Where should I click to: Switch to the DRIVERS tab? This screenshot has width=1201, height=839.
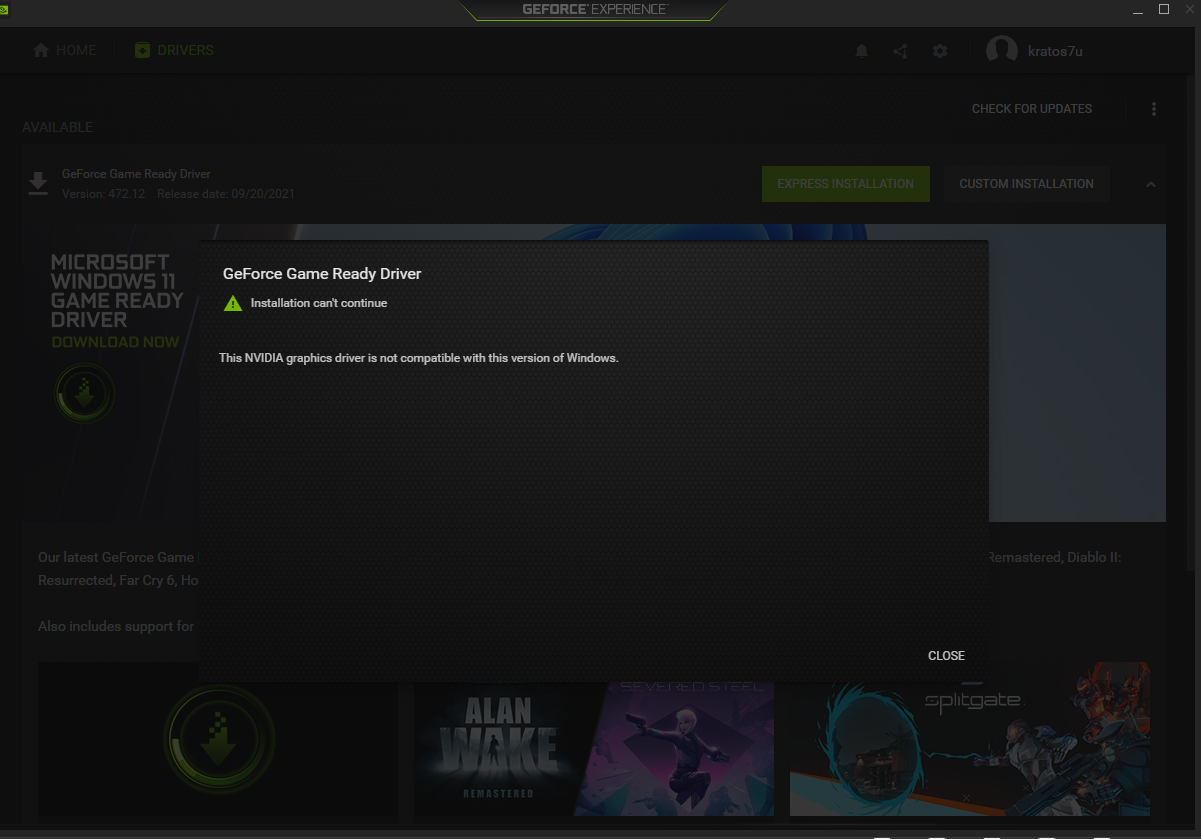174,50
